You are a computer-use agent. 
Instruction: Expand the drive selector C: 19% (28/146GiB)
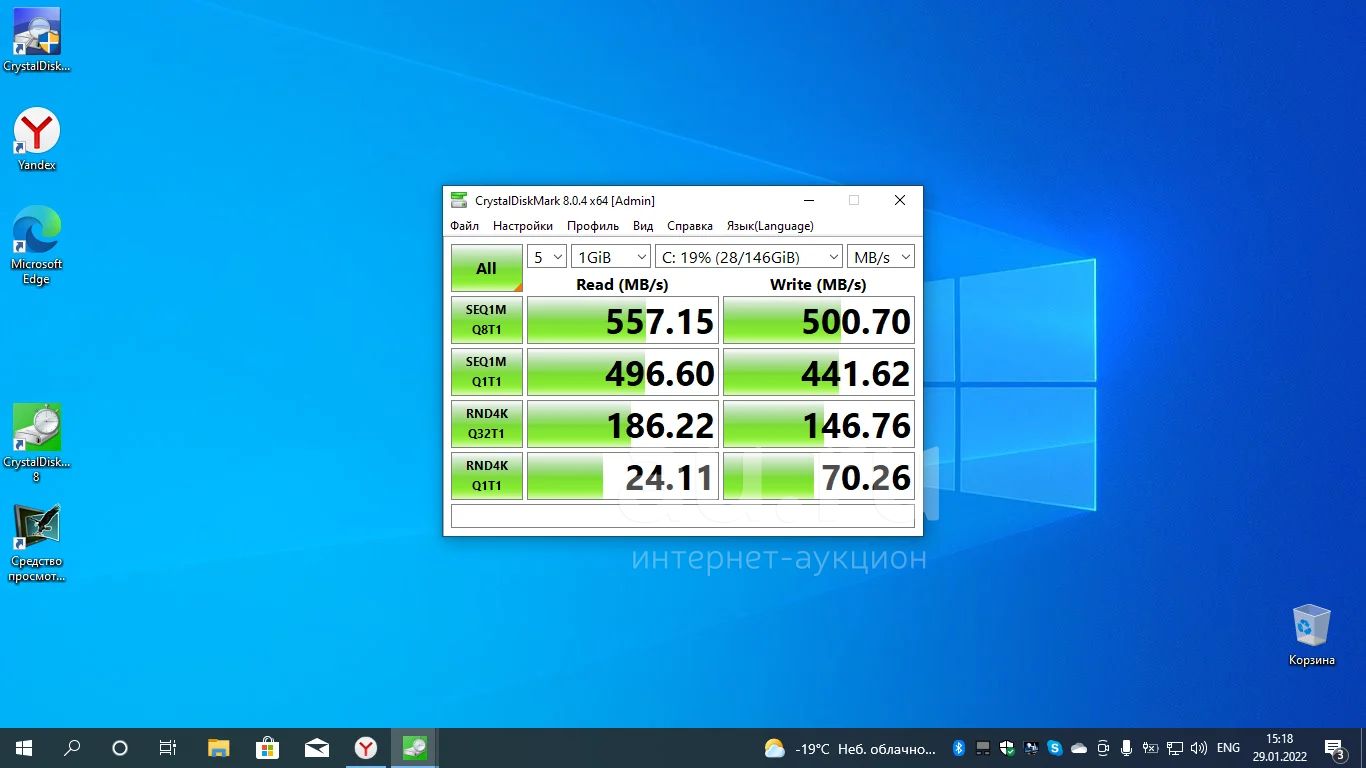pyautogui.click(x=749, y=257)
